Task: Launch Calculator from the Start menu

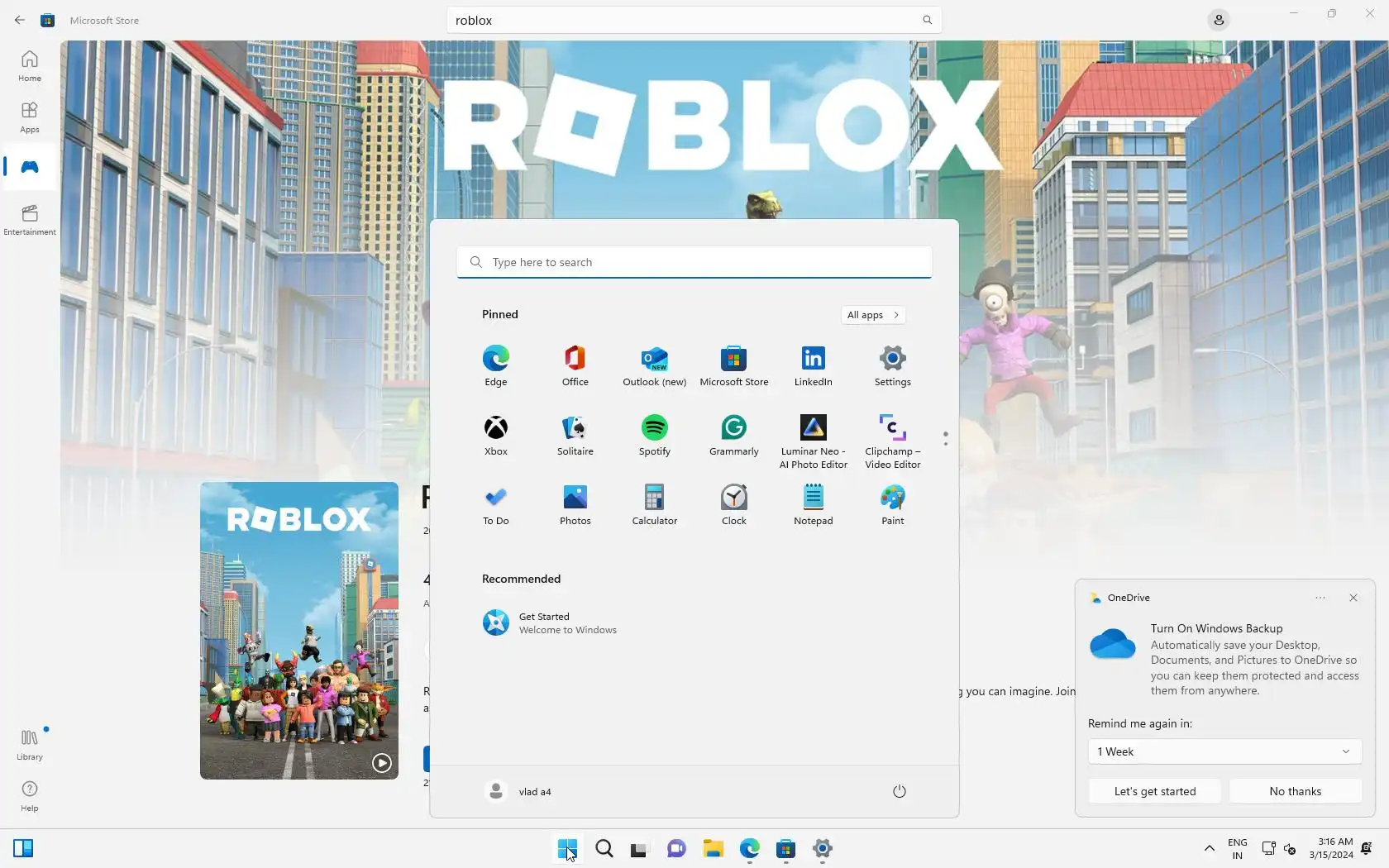Action: 655,505
